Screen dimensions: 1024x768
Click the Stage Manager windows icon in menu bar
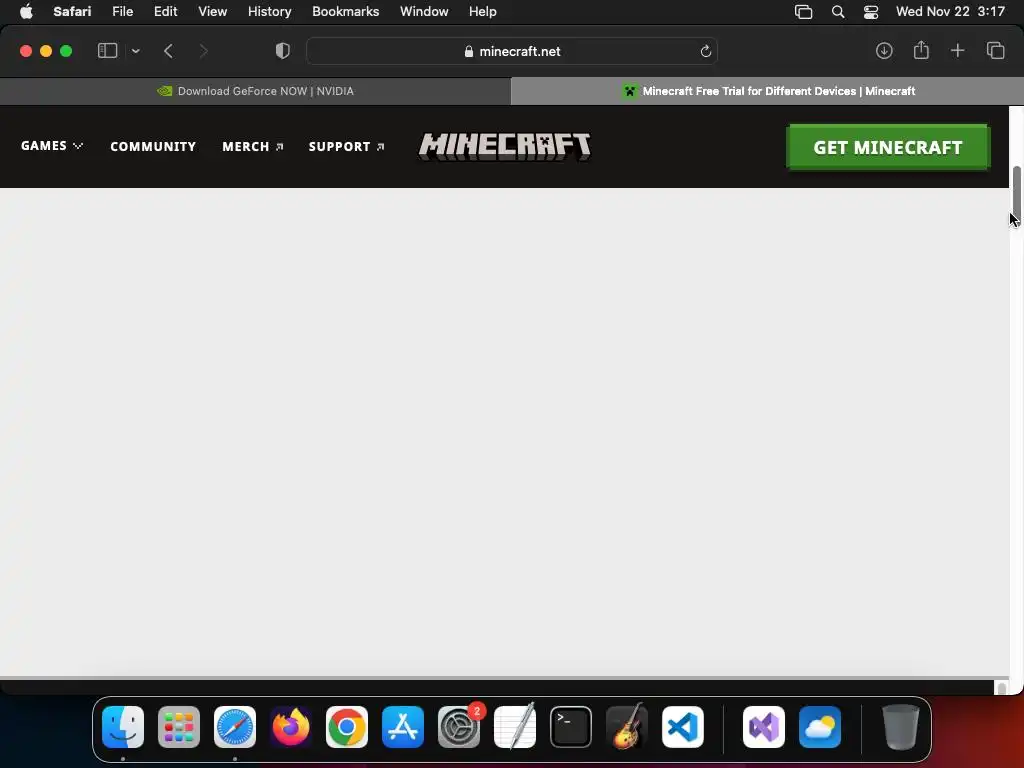point(803,12)
